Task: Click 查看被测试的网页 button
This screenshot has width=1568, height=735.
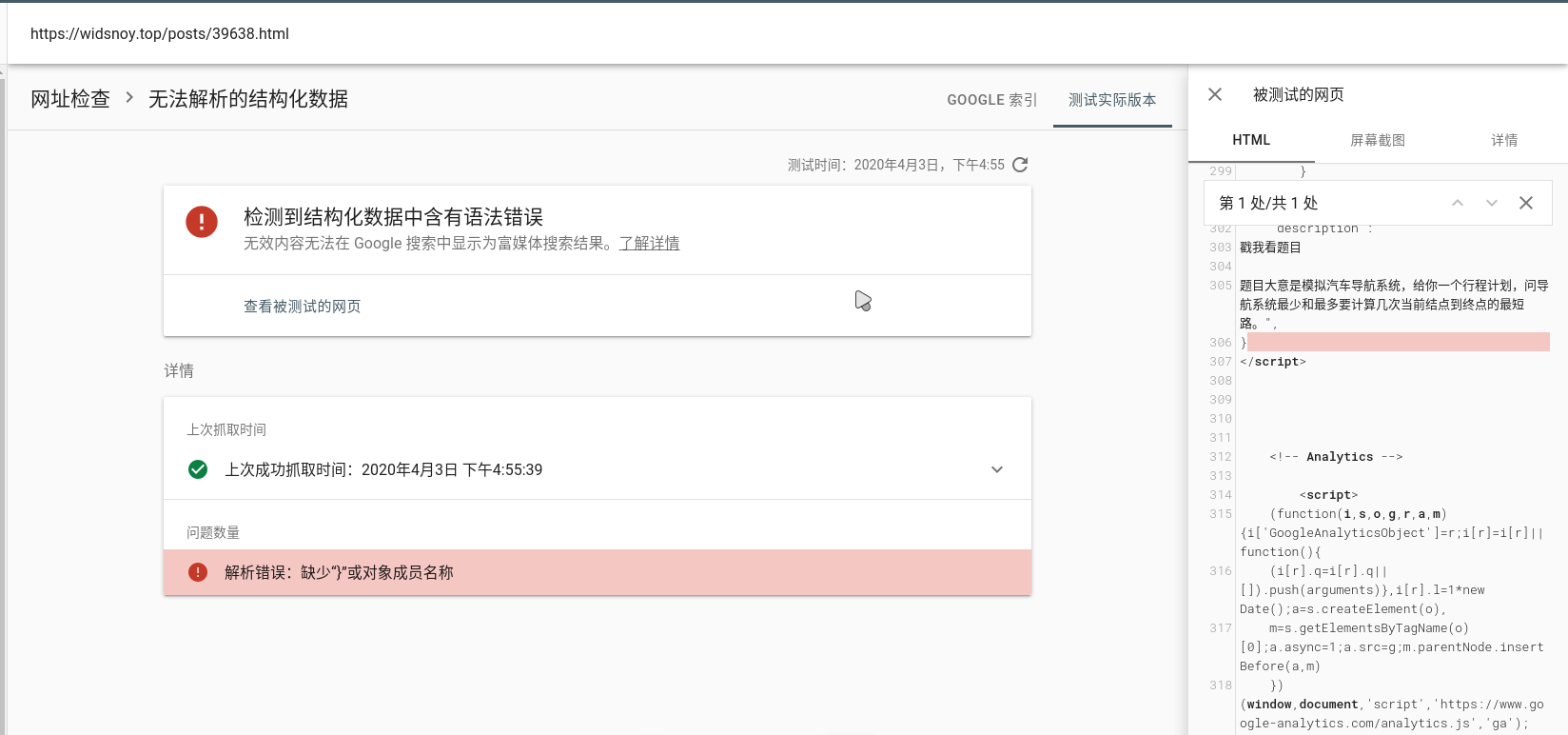Action: (x=303, y=306)
